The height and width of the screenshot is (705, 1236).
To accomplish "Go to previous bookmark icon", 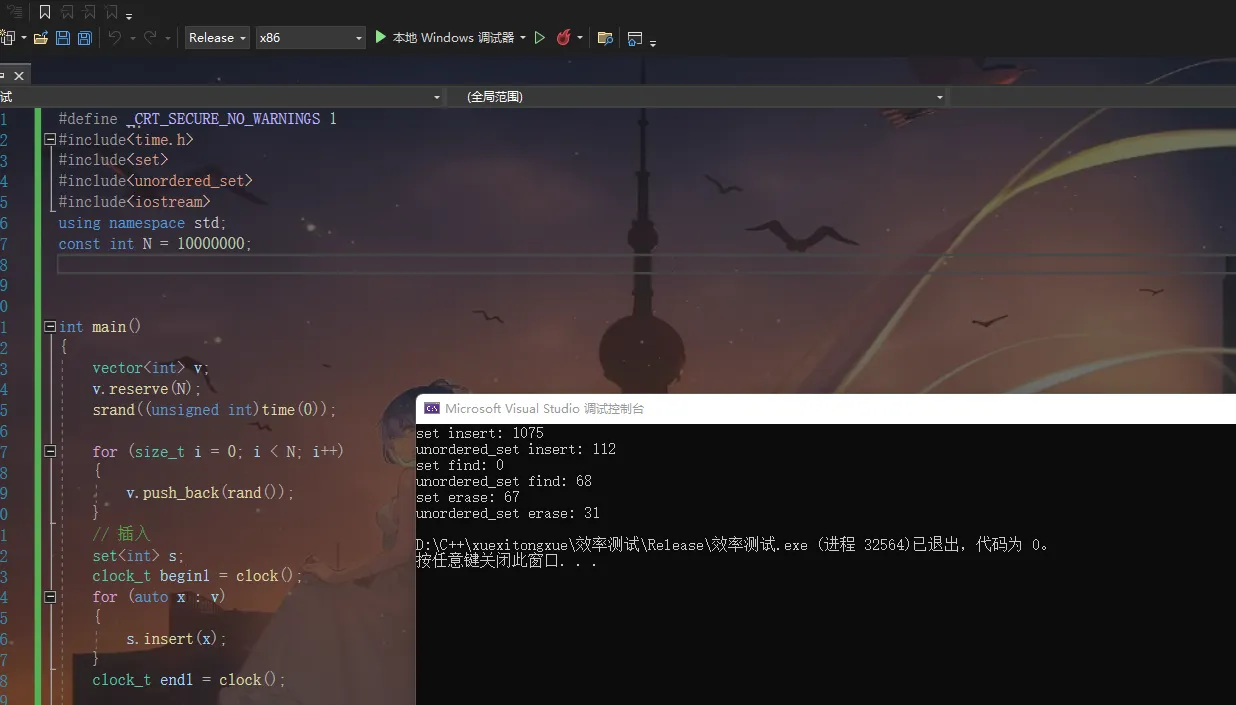I will pyautogui.click(x=68, y=12).
